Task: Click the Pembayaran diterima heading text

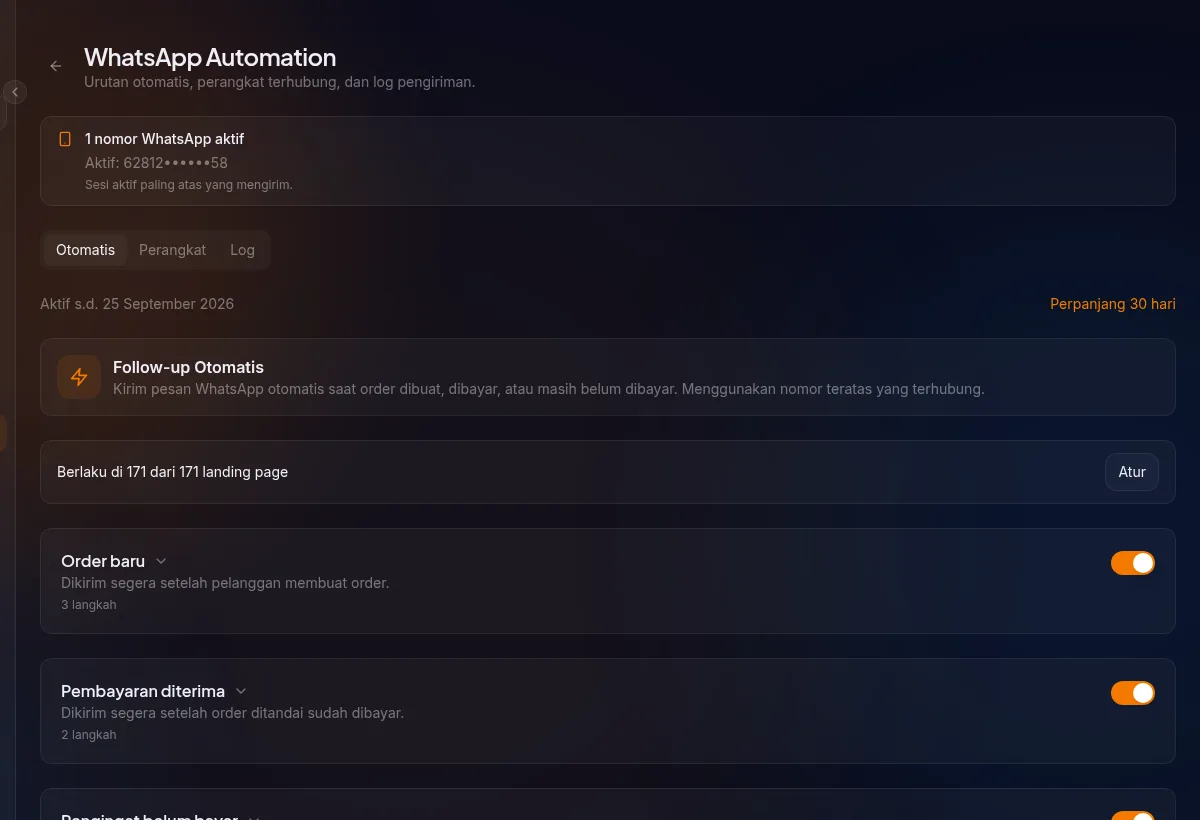Action: pyautogui.click(x=143, y=692)
